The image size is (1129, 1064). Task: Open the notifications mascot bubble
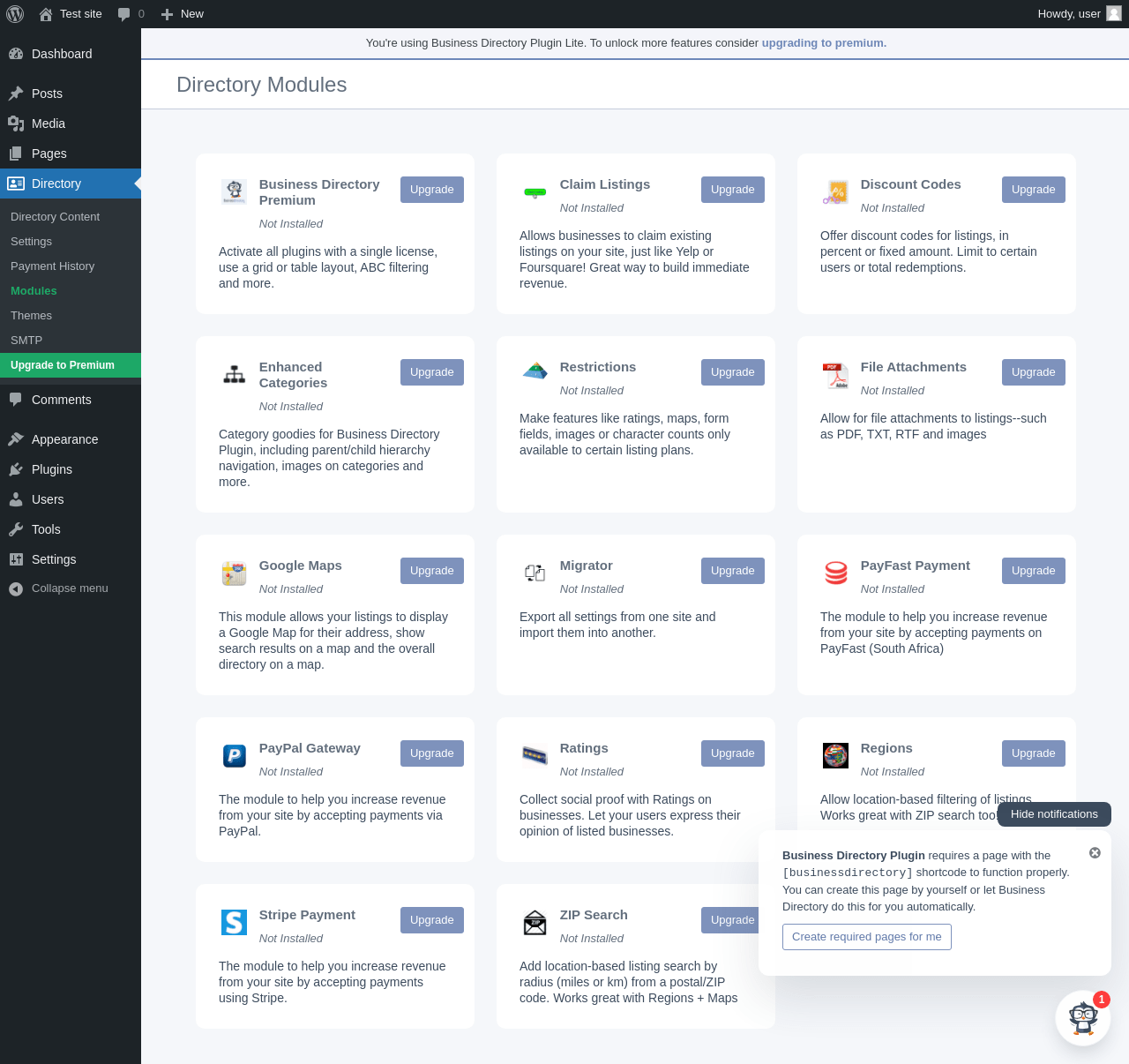pyautogui.click(x=1083, y=1018)
